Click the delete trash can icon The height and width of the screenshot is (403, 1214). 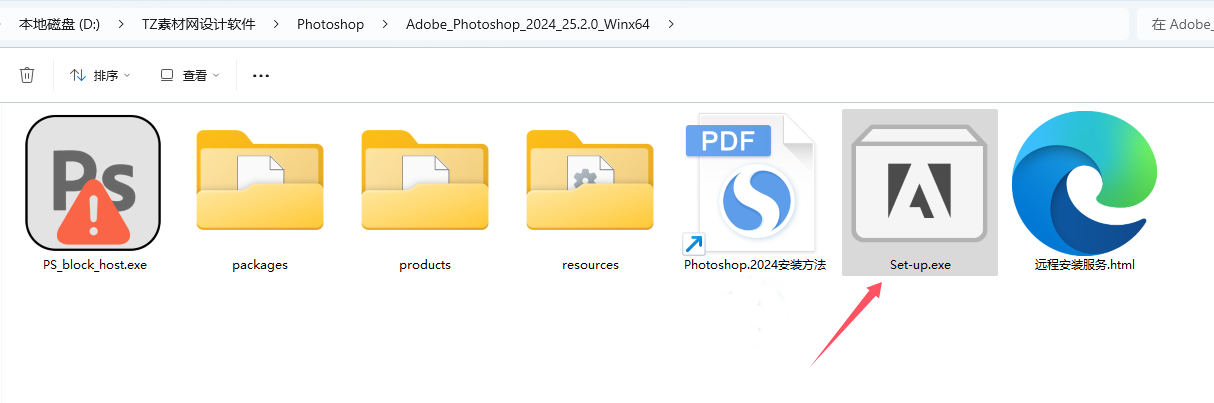coord(27,75)
